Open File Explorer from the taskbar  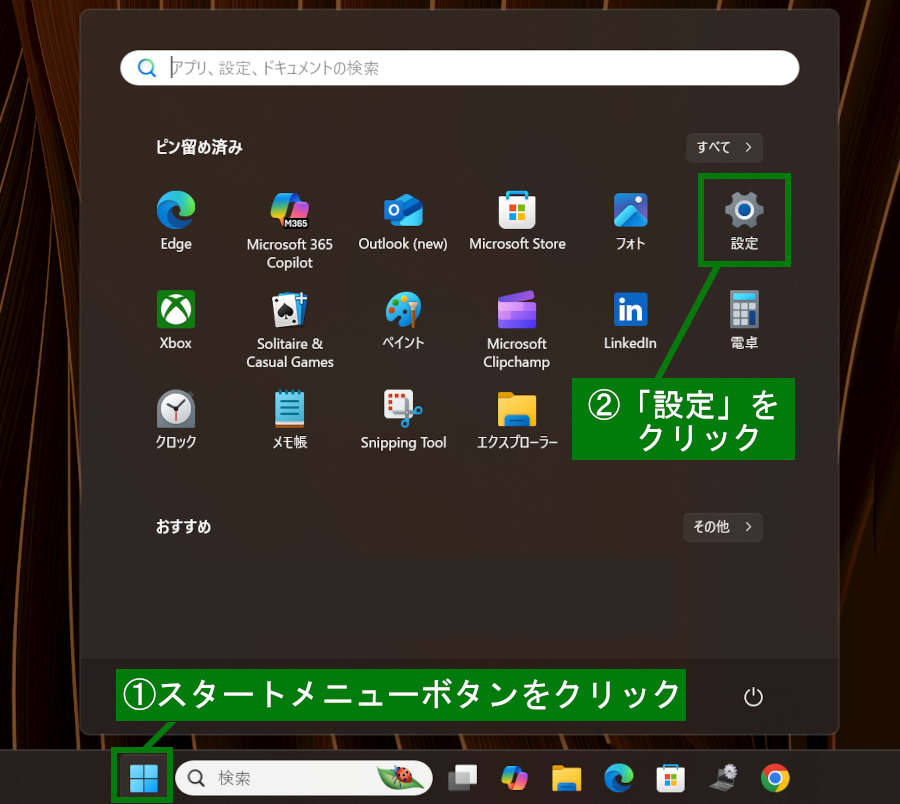pyautogui.click(x=567, y=778)
